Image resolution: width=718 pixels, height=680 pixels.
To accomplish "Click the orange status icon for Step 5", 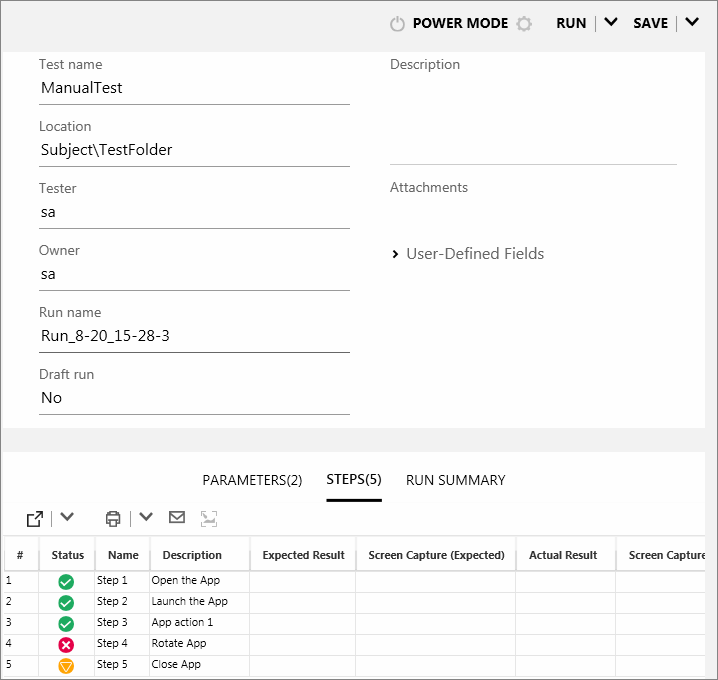I will [x=66, y=665].
